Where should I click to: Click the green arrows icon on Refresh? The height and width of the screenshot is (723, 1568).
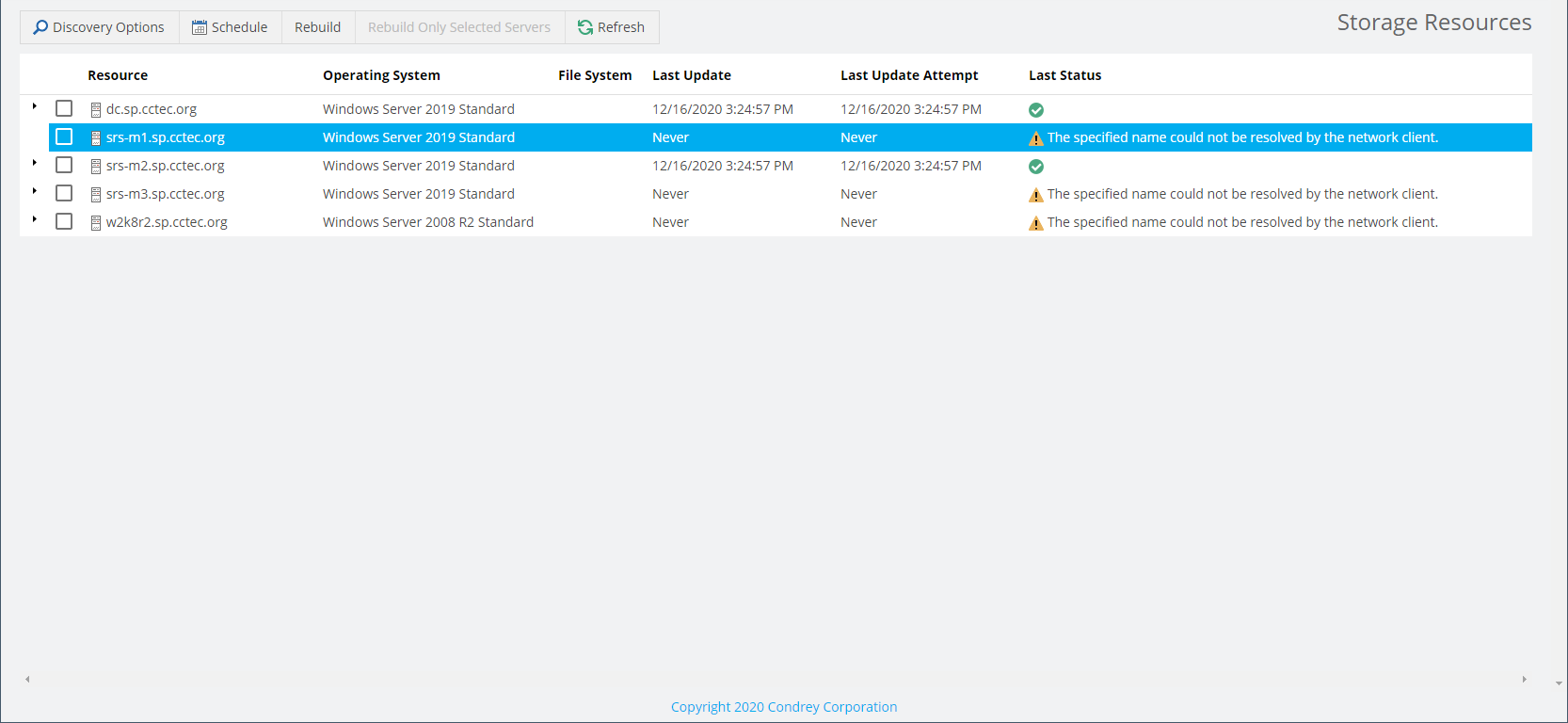point(585,27)
